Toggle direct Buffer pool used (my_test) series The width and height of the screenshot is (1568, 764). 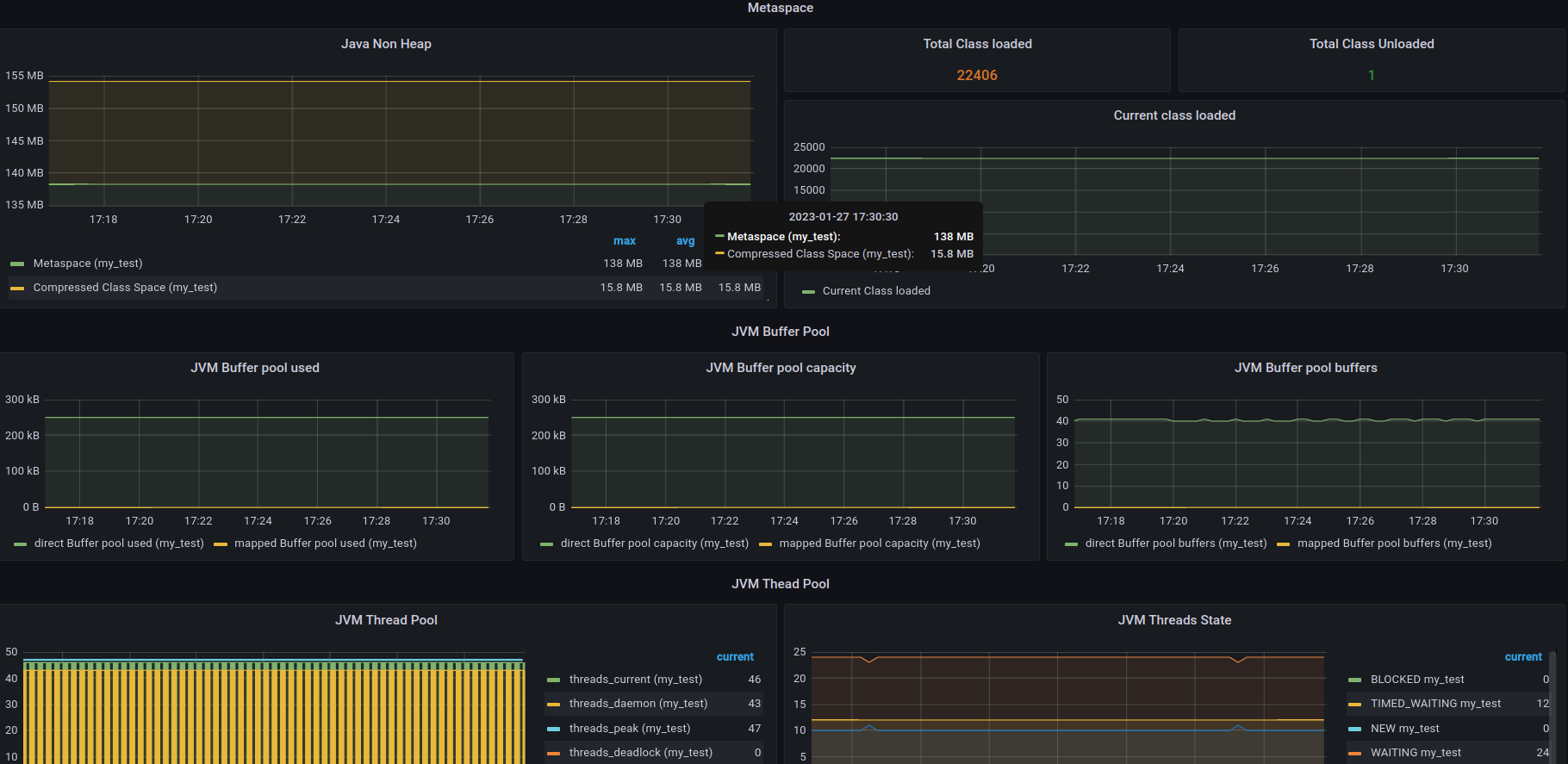pos(118,543)
